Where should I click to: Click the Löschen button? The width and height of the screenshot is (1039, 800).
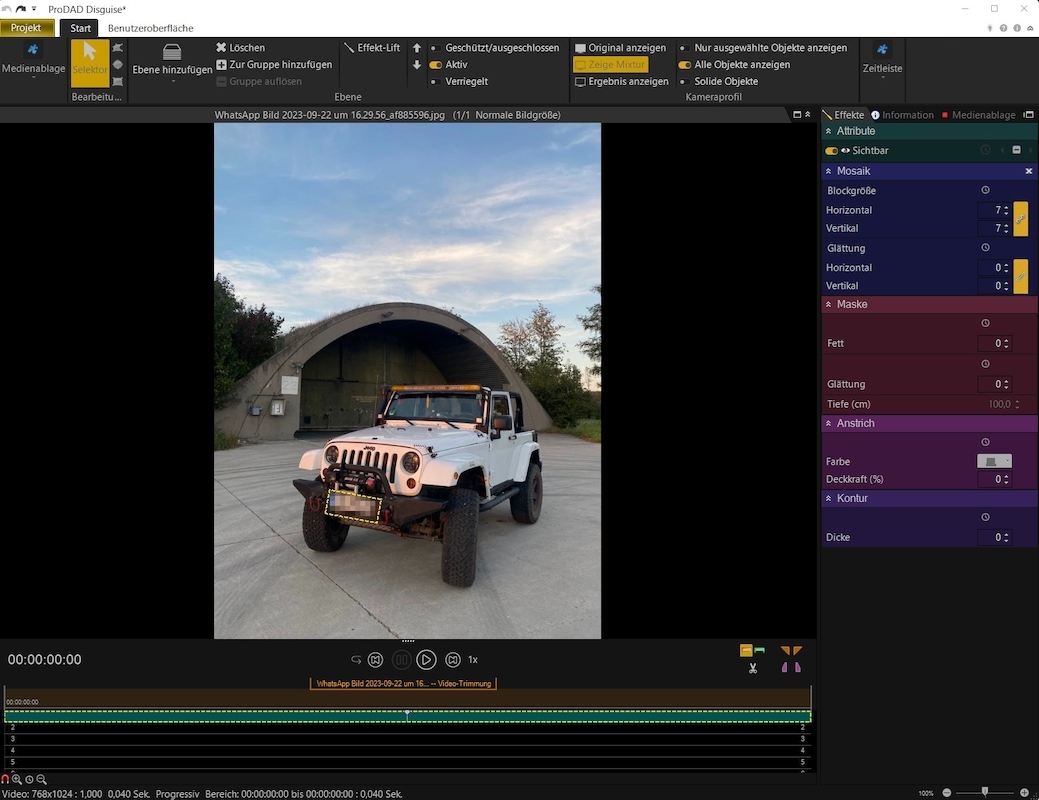pos(240,48)
